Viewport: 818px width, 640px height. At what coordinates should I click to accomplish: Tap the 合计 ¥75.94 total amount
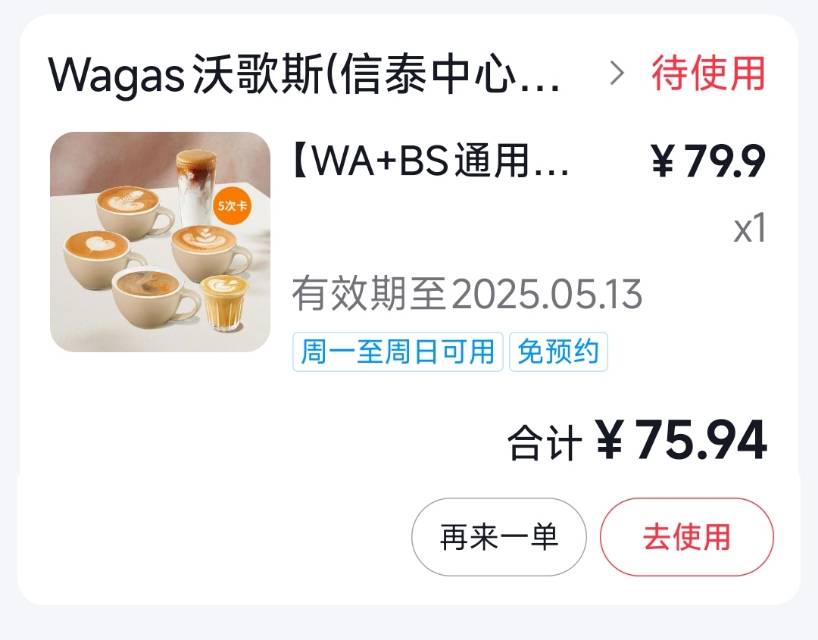pyautogui.click(x=637, y=441)
